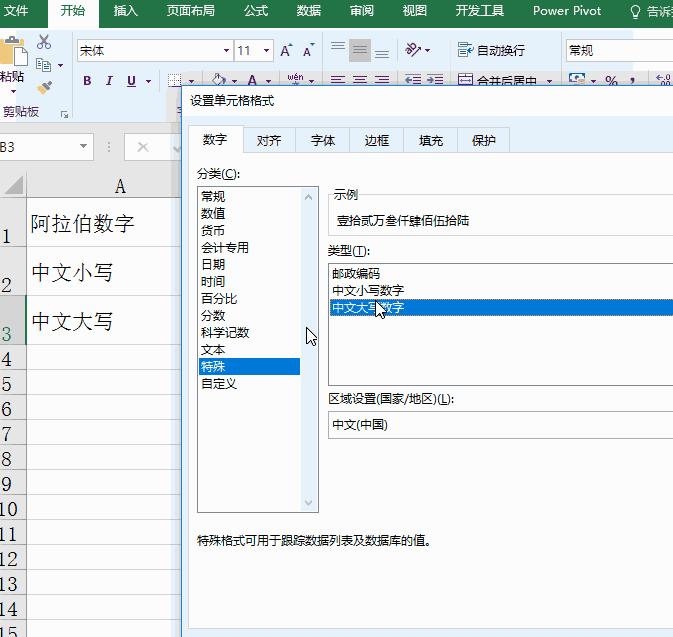The image size is (673, 637).
Task: Select 常规 in category list
Action: [249, 197]
